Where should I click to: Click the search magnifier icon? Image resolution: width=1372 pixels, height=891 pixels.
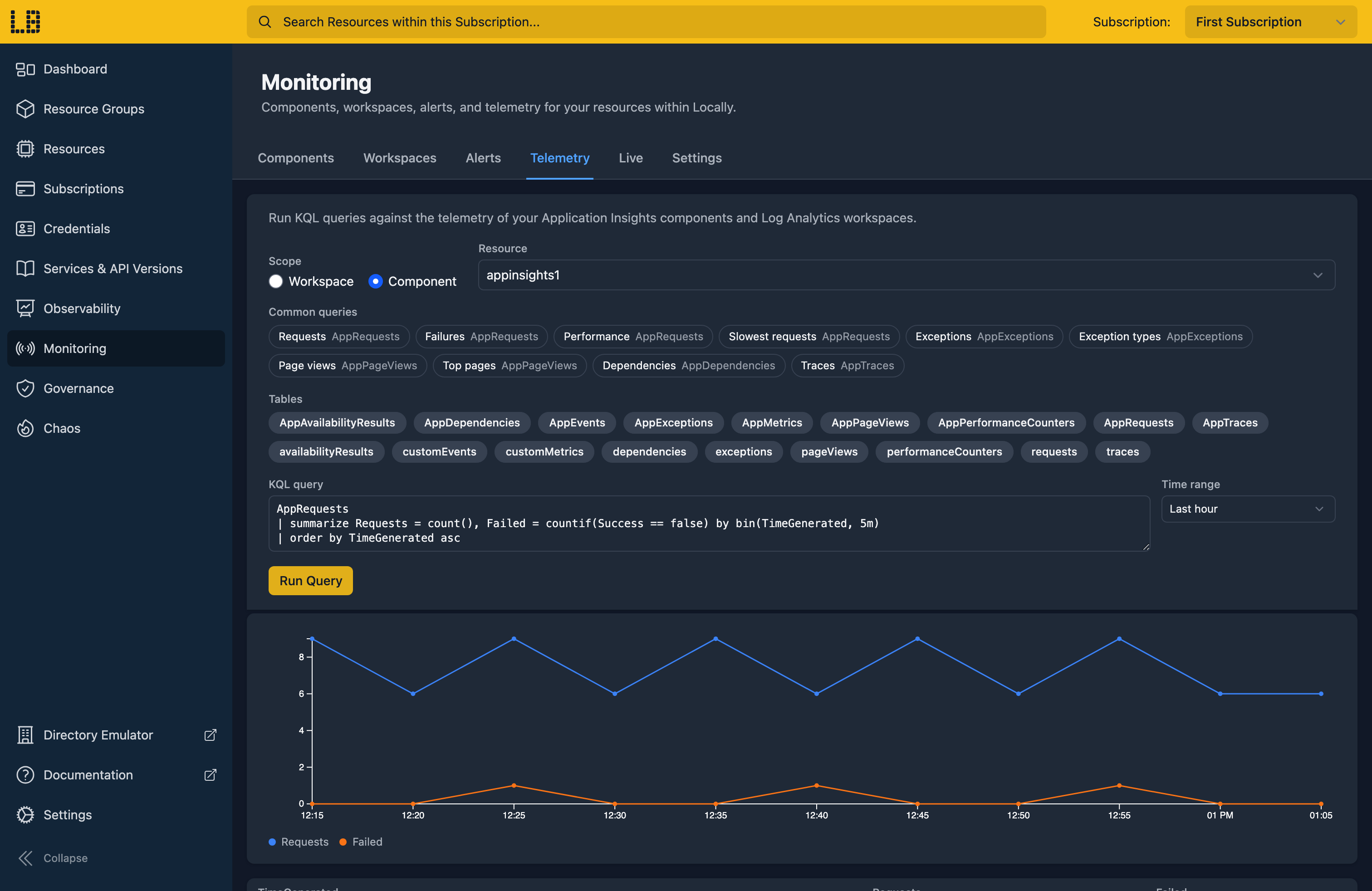point(265,22)
